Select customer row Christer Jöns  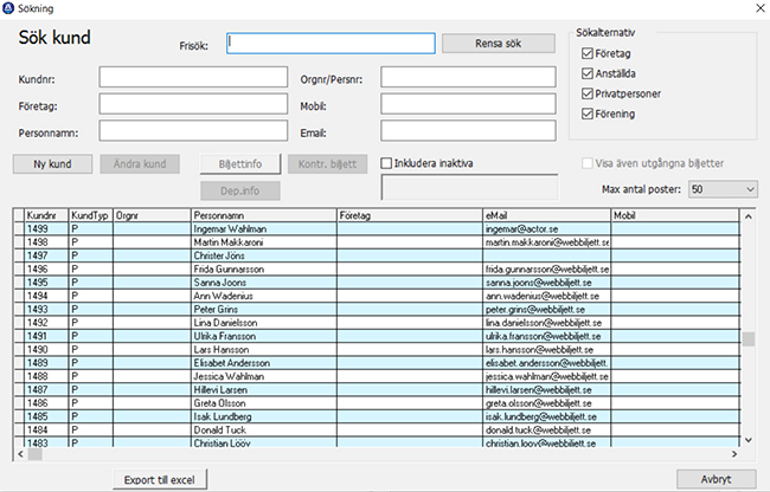(376, 255)
